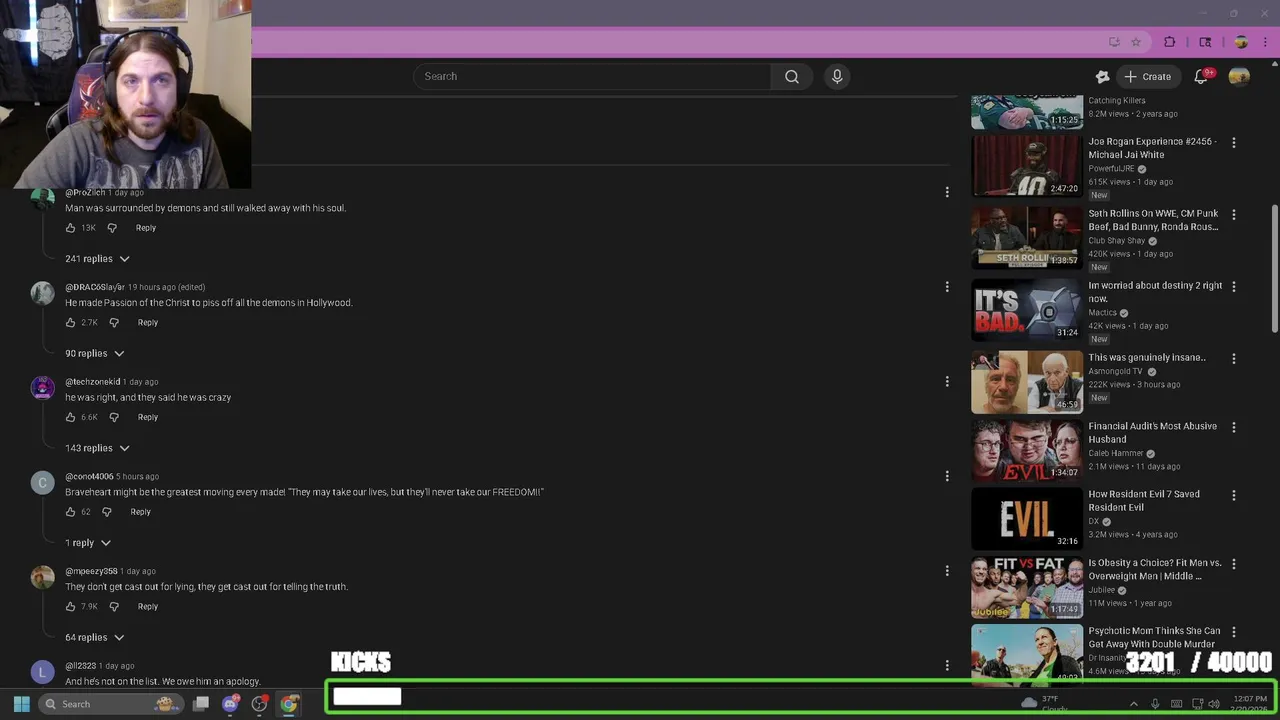Viewport: 1280px width, 720px height.
Task: Open Seth Rollins Club Shay Shay video thumbnail
Action: [x=1027, y=237]
